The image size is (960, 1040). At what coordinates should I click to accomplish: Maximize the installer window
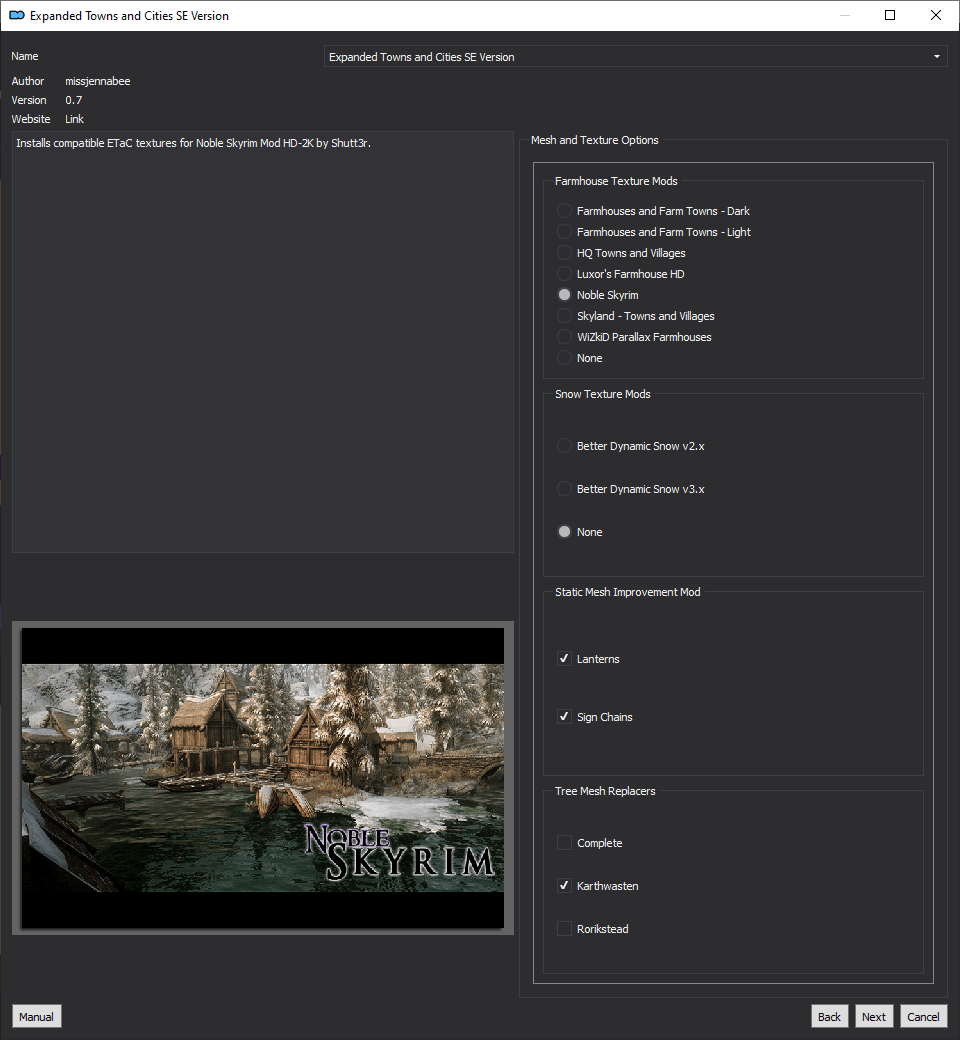pyautogui.click(x=890, y=15)
